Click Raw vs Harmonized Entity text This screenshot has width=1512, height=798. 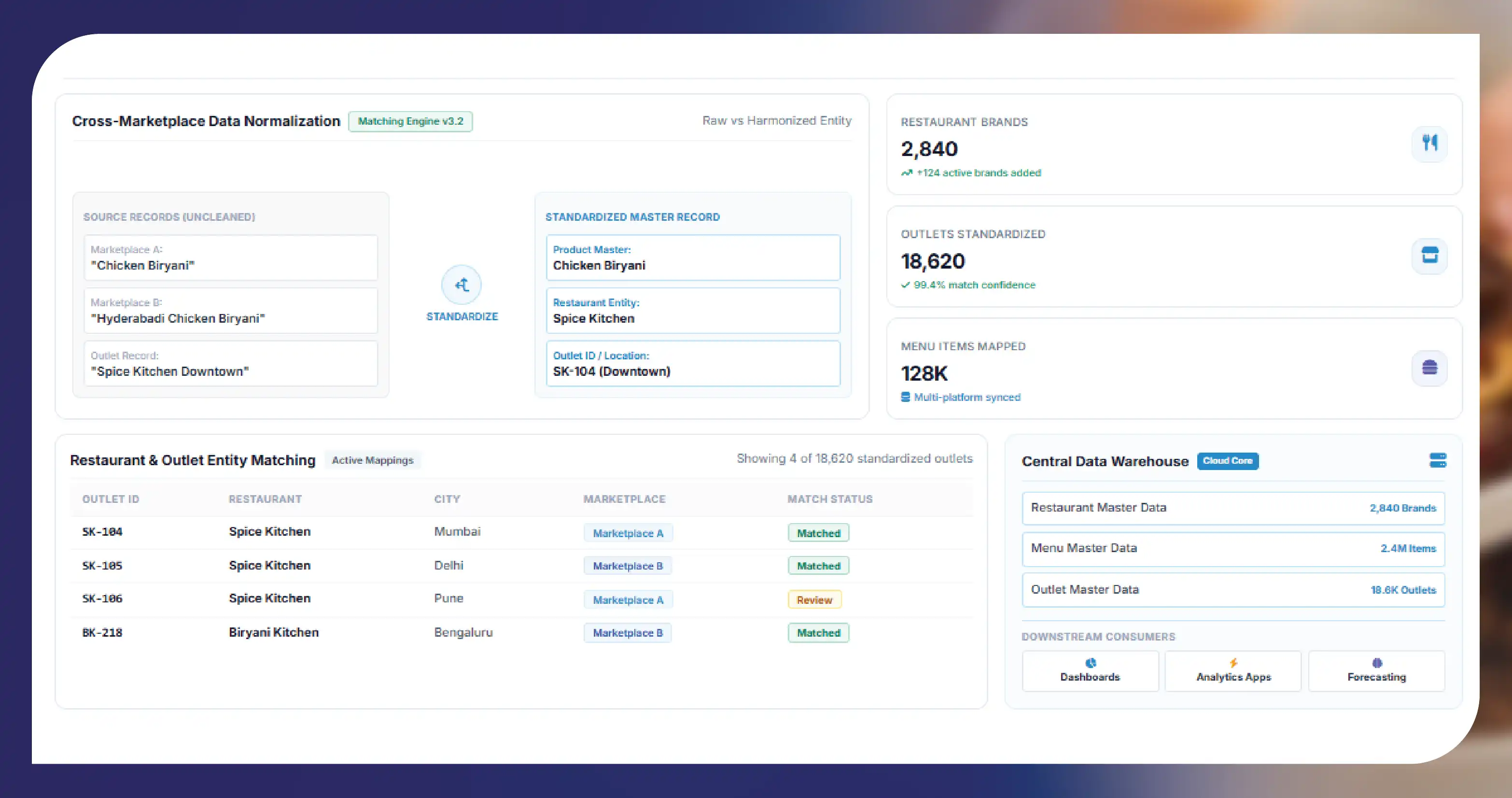777,120
